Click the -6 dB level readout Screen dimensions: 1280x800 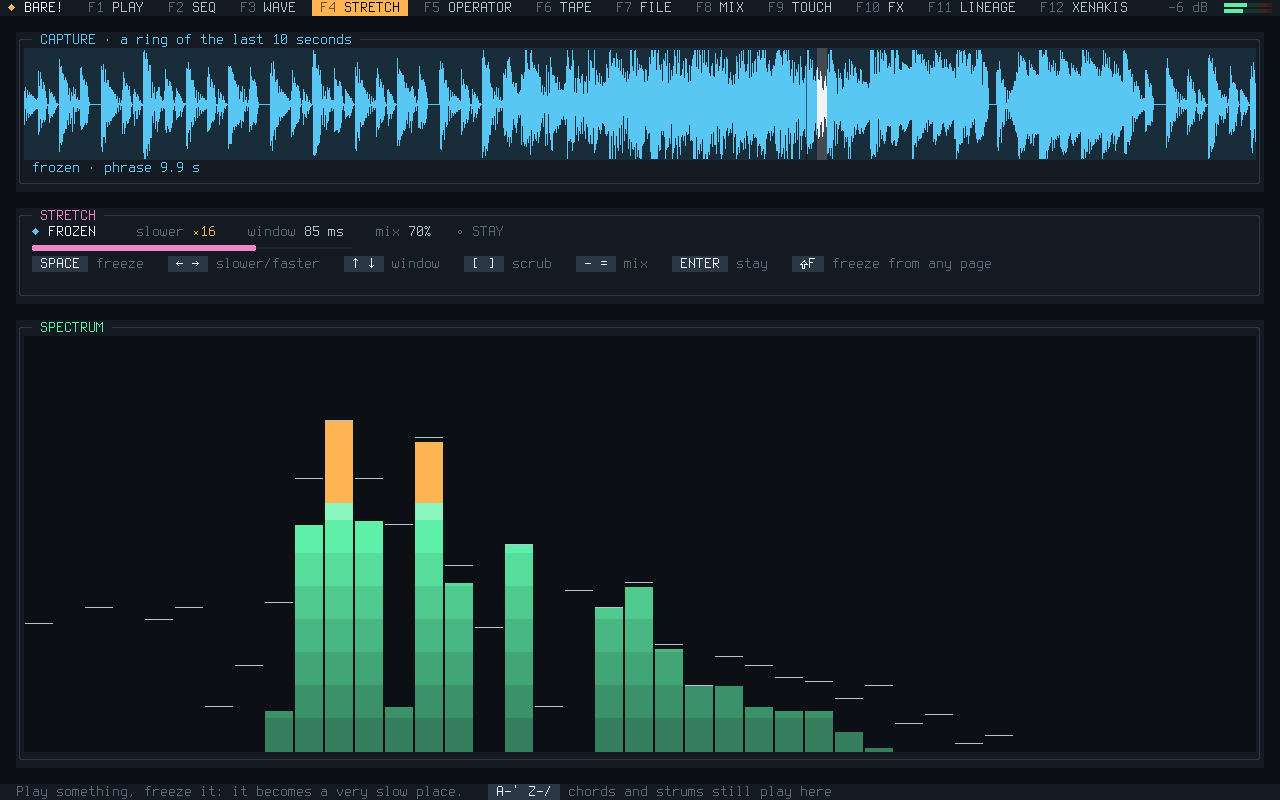point(1188,7)
